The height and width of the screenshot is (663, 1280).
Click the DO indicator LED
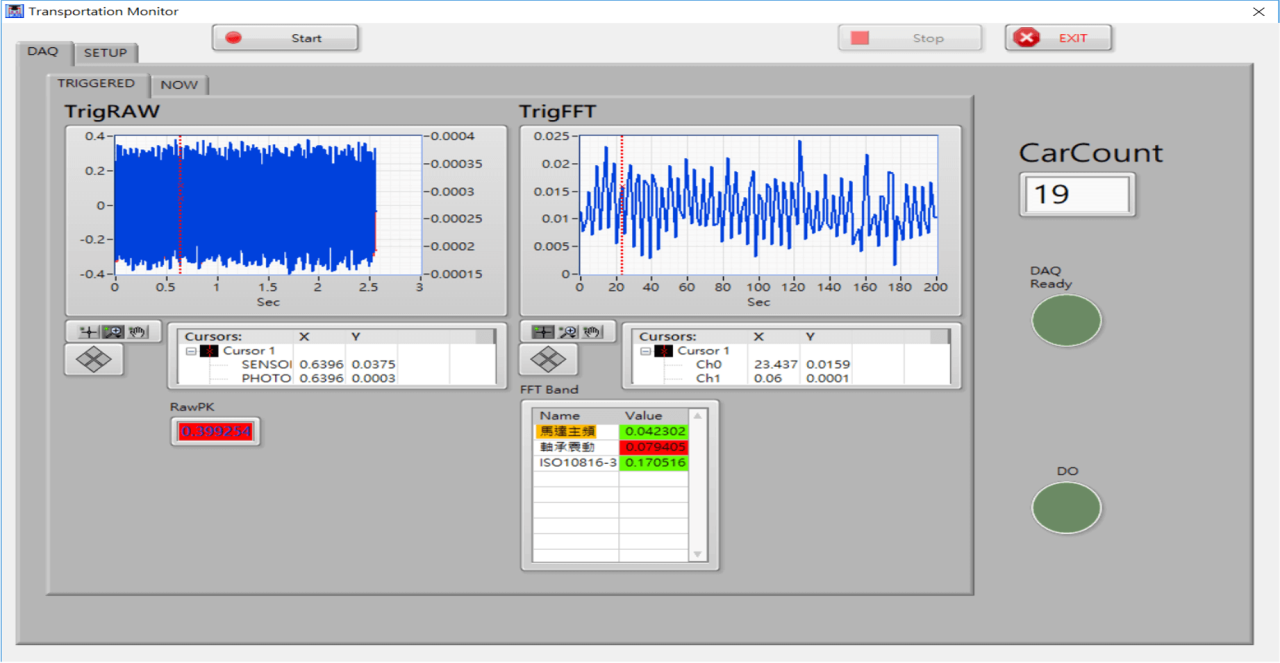click(x=1066, y=507)
